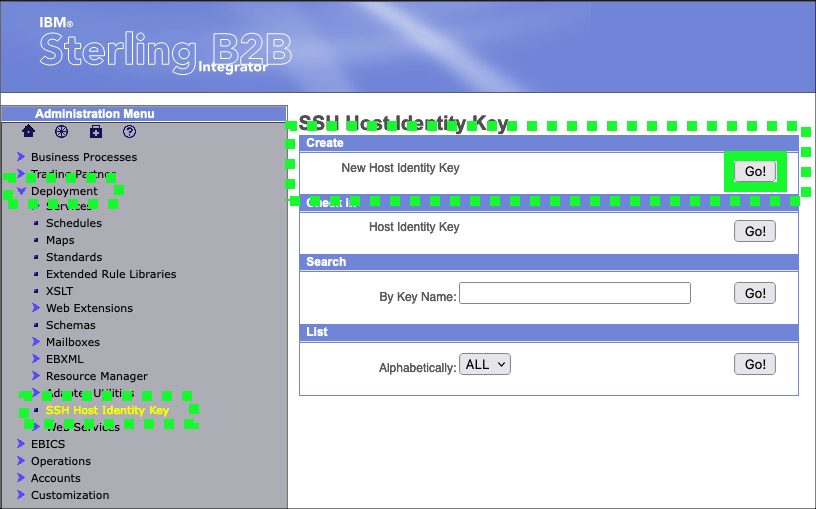The height and width of the screenshot is (509, 816).
Task: Click the List section header
Action: click(x=549, y=332)
